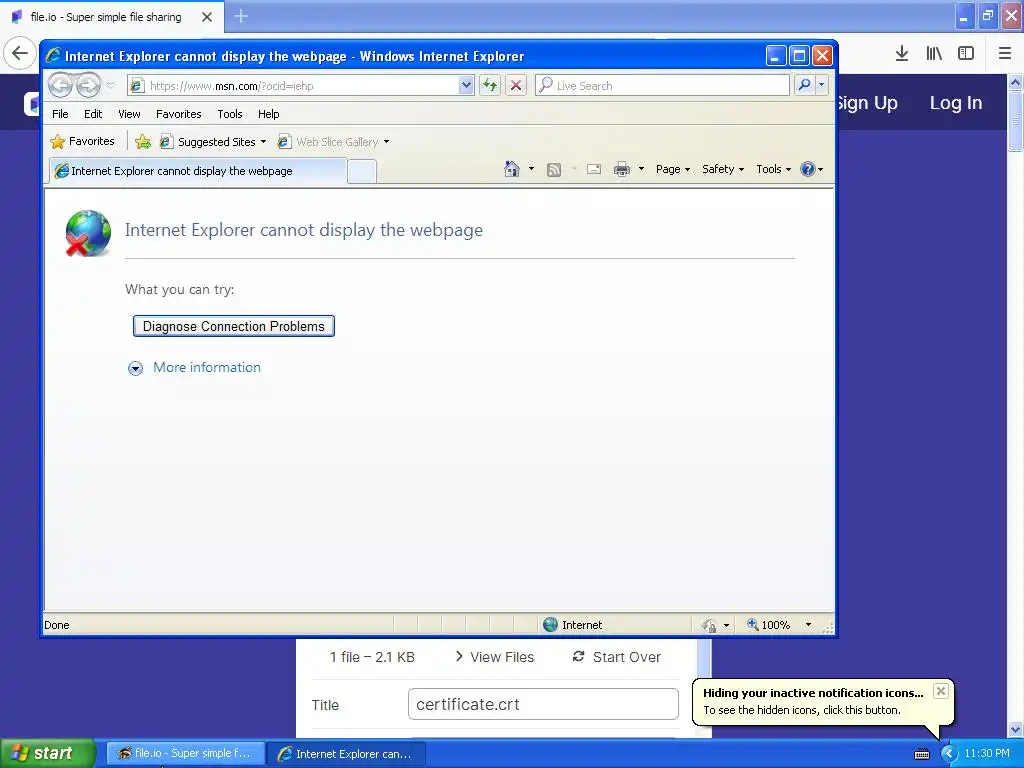Click Diagnose Connection Problems button
This screenshot has height=768, width=1024.
(234, 326)
